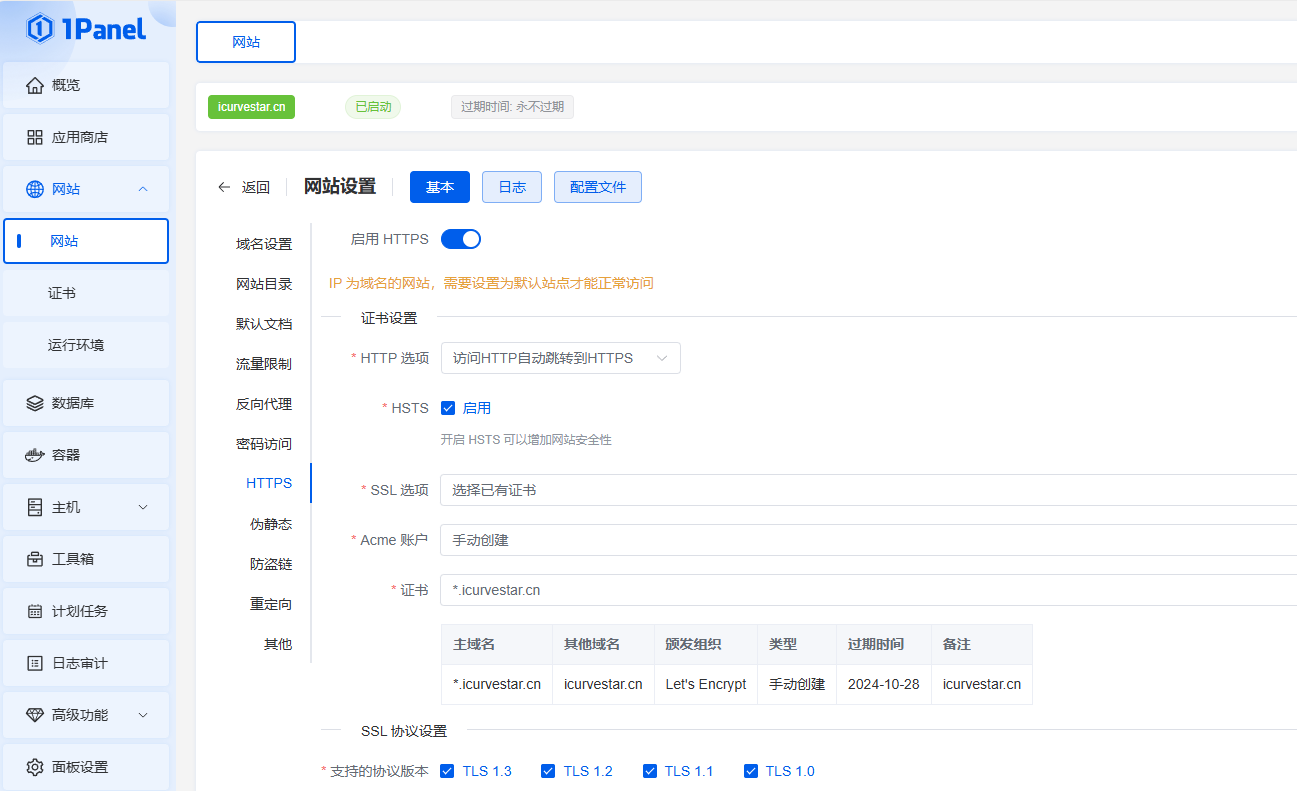Open the HTTP 选项 dropdown
Viewport: 1297px width, 791px height.
pos(560,358)
